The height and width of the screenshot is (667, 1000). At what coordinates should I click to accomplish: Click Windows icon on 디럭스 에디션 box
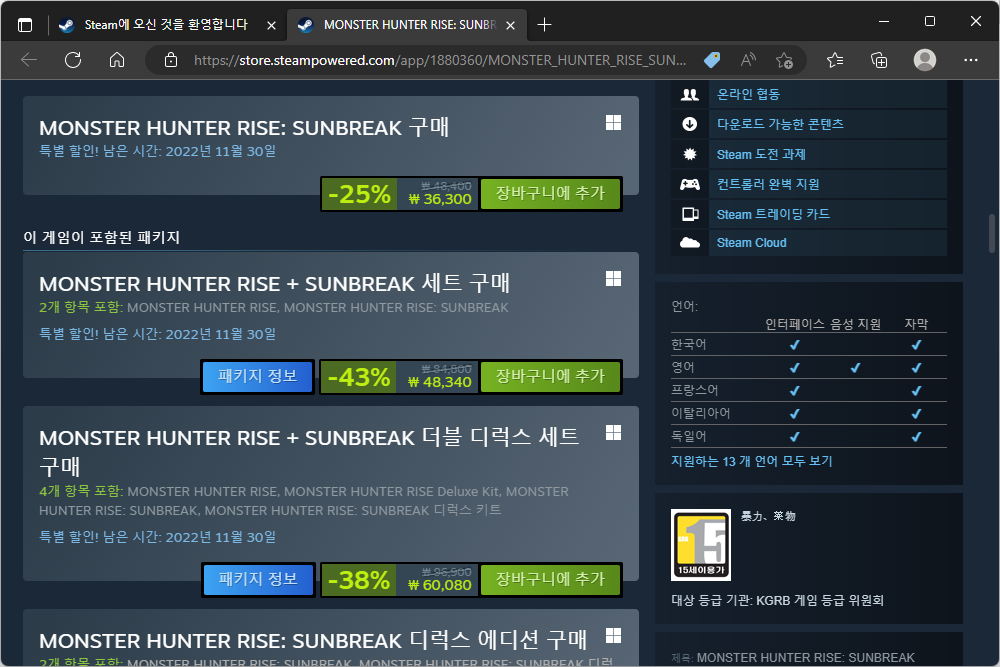614,636
